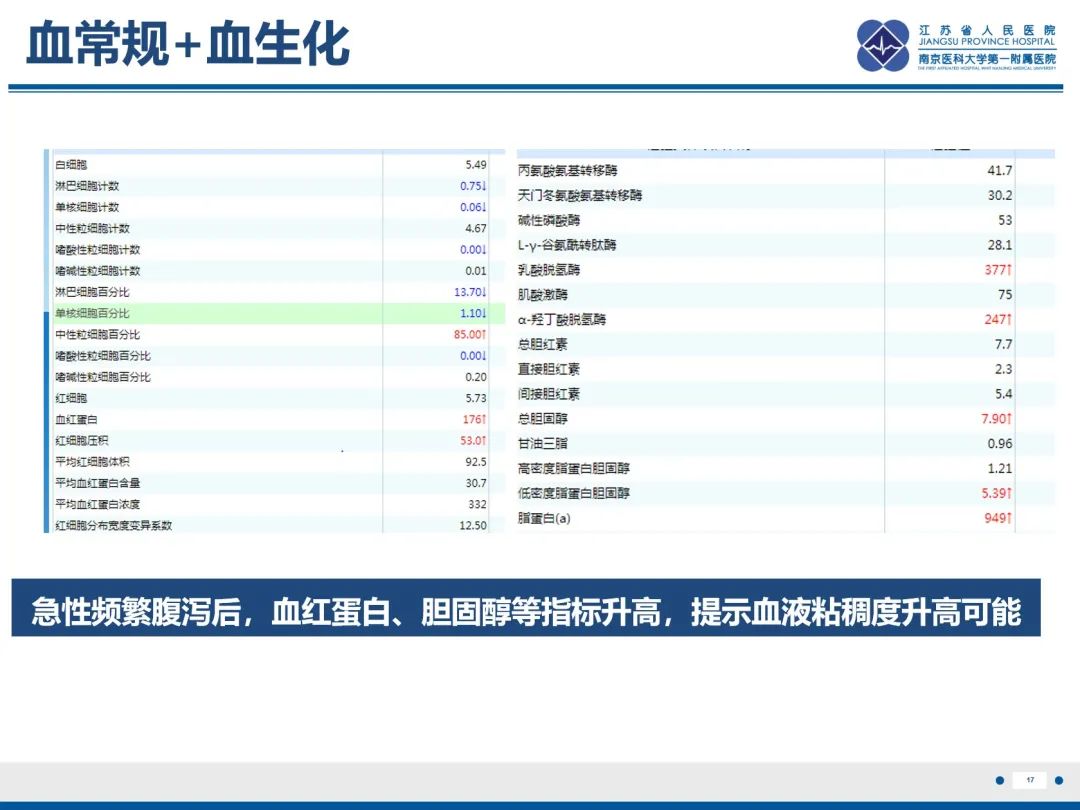1080x810 pixels.
Task: Select the 红细胞压积 value 53.0↑
Action: tap(473, 440)
